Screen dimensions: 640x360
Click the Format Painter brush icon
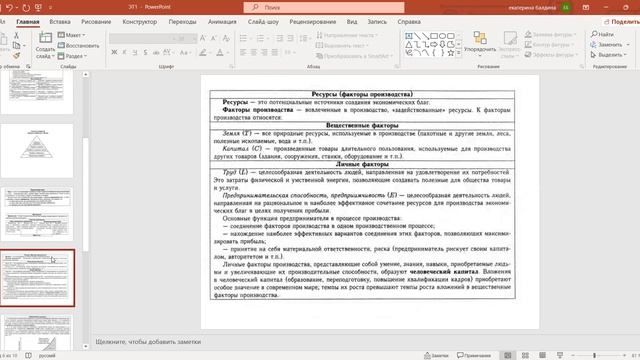coord(16,55)
